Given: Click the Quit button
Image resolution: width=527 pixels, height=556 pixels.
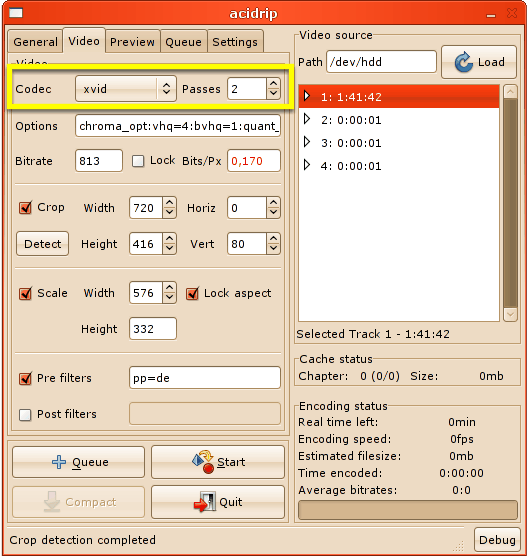Looking at the screenshot, I should tap(218, 502).
